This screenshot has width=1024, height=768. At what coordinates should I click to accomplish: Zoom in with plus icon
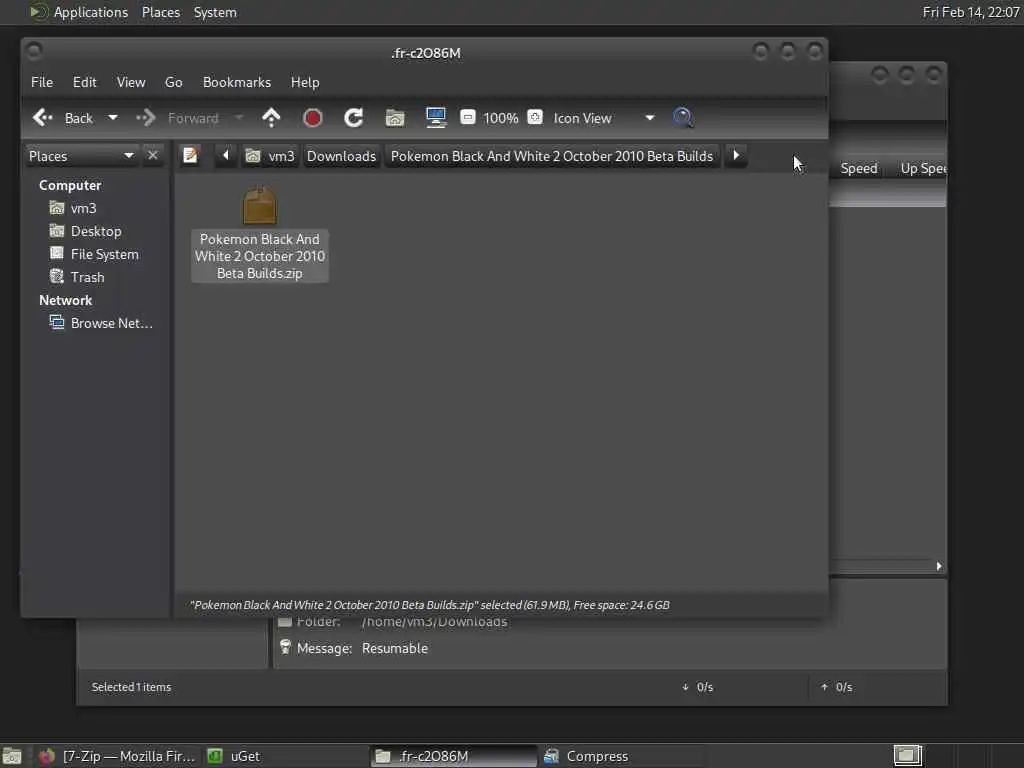(535, 118)
